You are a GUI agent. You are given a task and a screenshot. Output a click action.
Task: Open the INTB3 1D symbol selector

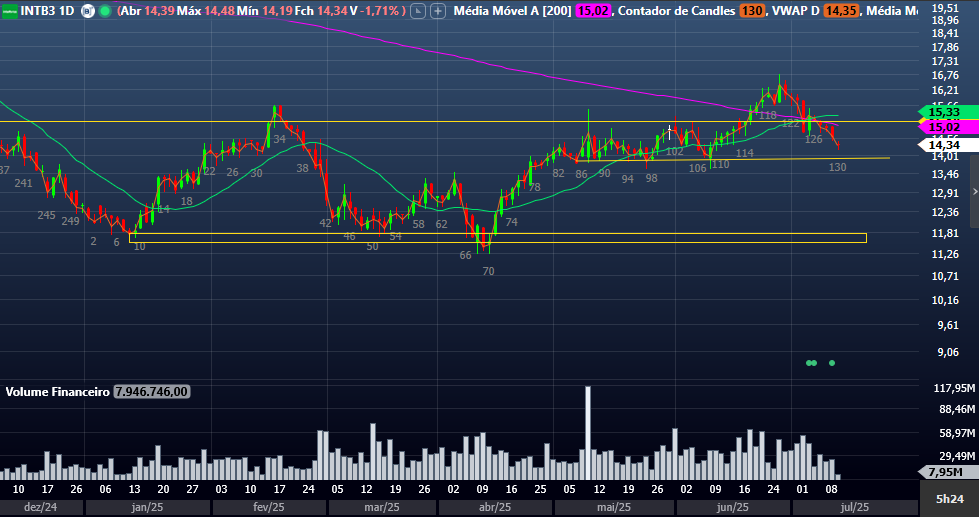tap(50, 11)
